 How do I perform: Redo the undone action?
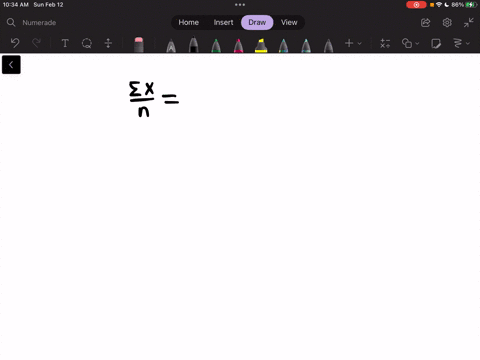[36, 43]
